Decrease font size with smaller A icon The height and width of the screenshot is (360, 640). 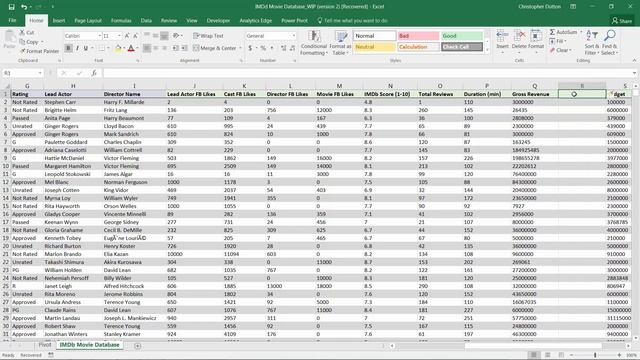pos(136,36)
